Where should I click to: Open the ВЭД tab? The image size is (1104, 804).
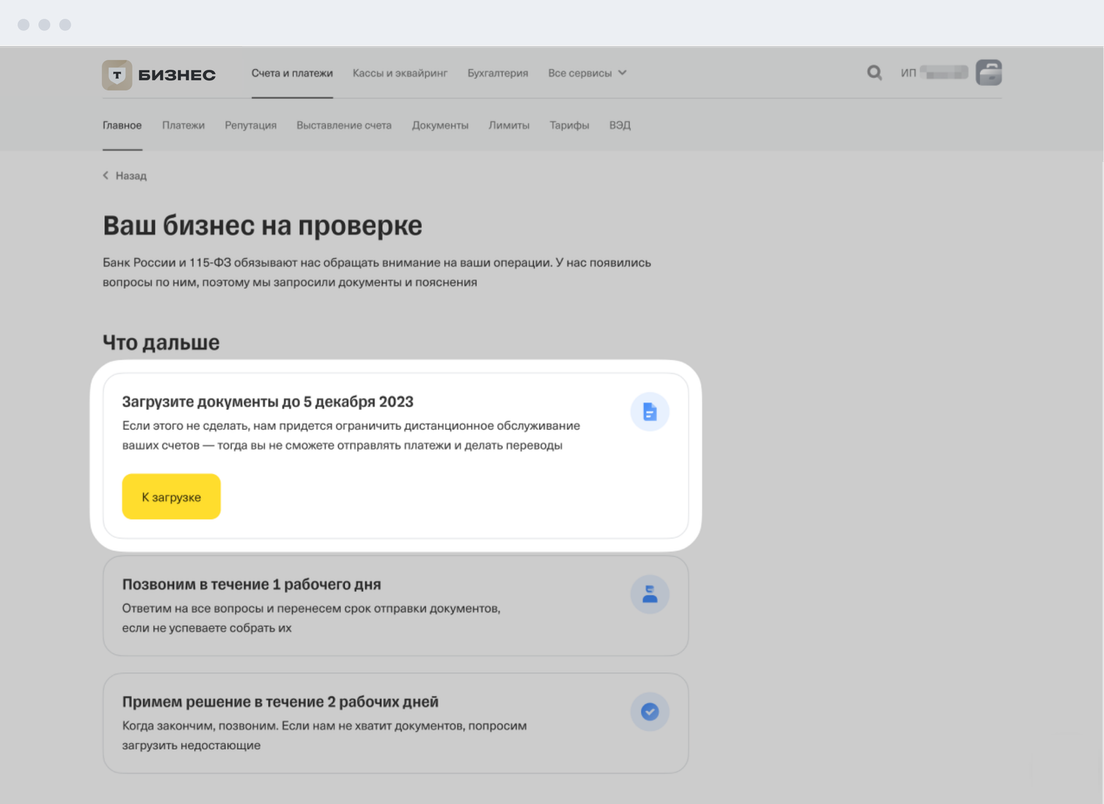pyautogui.click(x=620, y=125)
